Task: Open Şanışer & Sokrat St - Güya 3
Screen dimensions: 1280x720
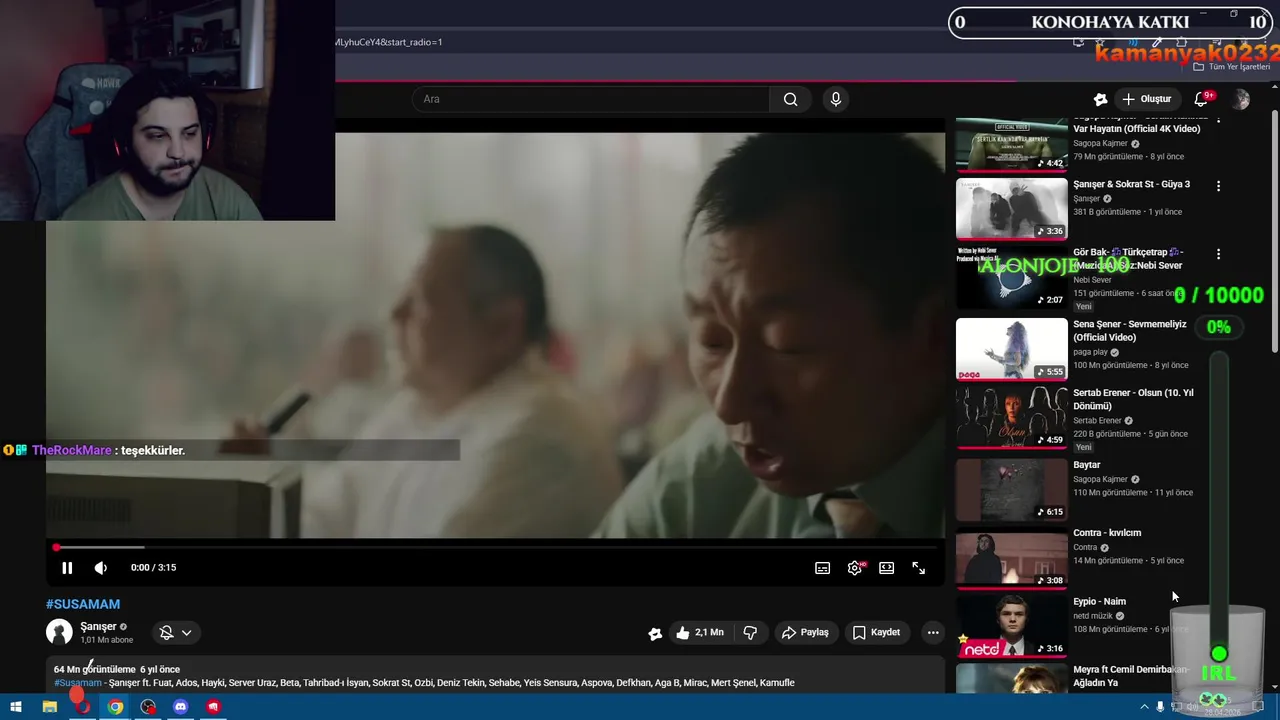Action: pyautogui.click(x=1131, y=184)
